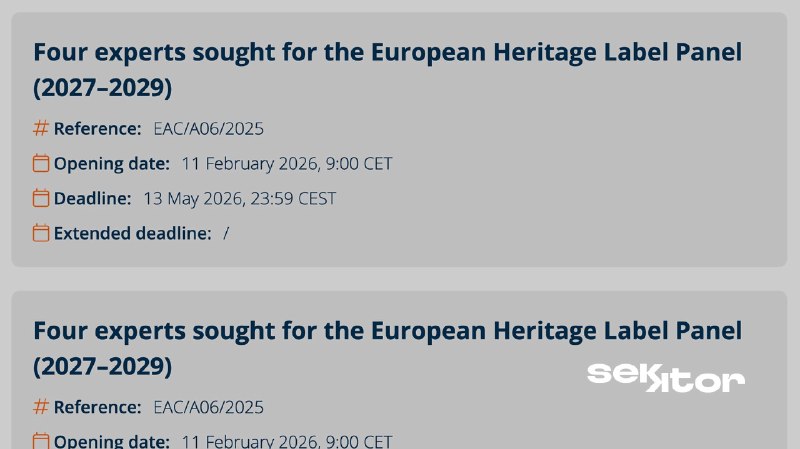Screen dimensions: 800x449
Task: Click the Deadline label
Action: click(92, 198)
